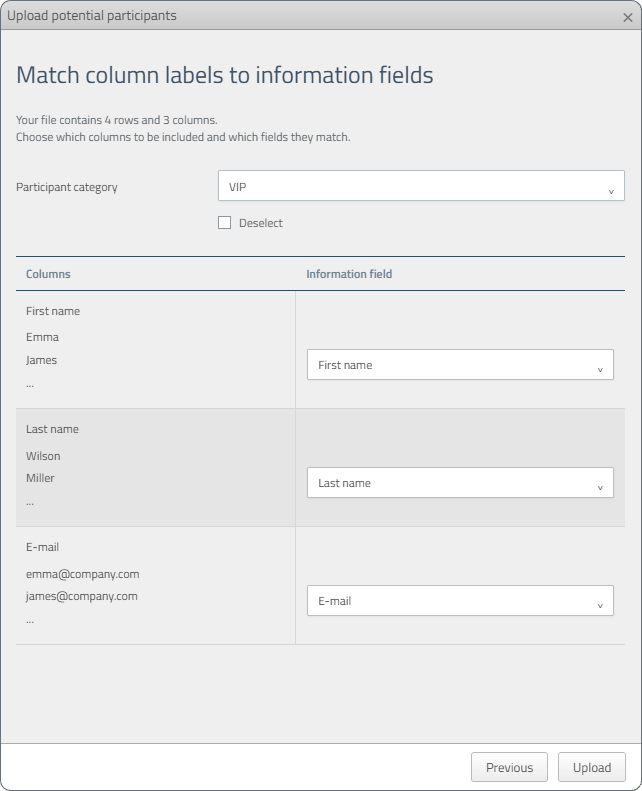Click the Upload potential participants title
Viewport: 642px width, 791px height.
[92, 16]
